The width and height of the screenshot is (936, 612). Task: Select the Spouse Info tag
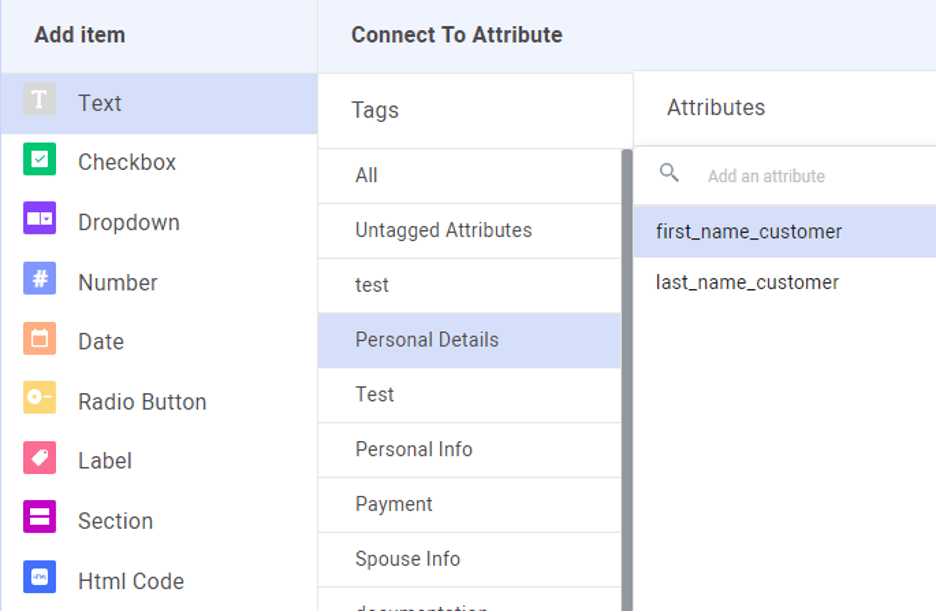tap(408, 559)
